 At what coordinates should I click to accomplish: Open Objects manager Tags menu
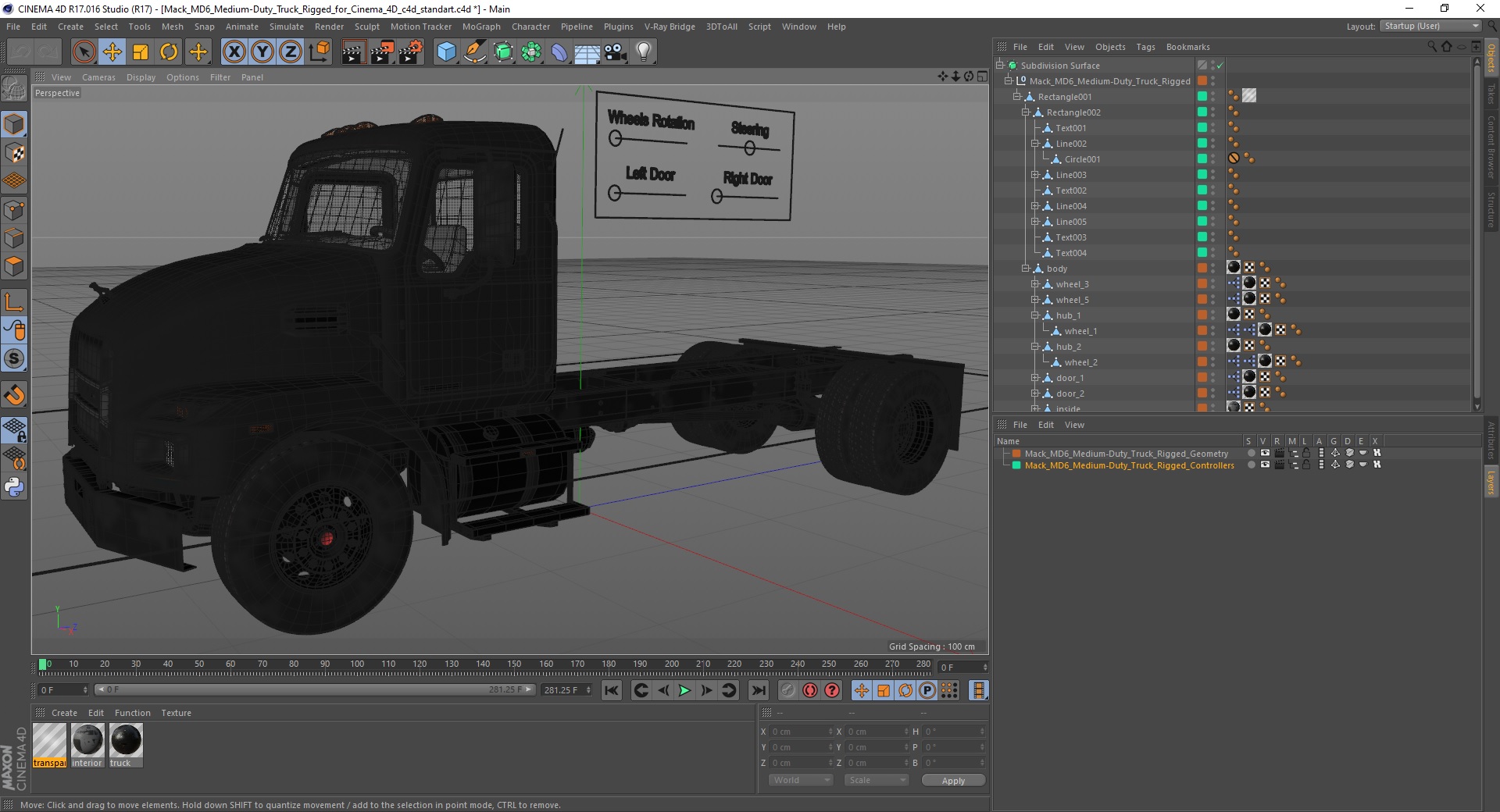click(1145, 47)
